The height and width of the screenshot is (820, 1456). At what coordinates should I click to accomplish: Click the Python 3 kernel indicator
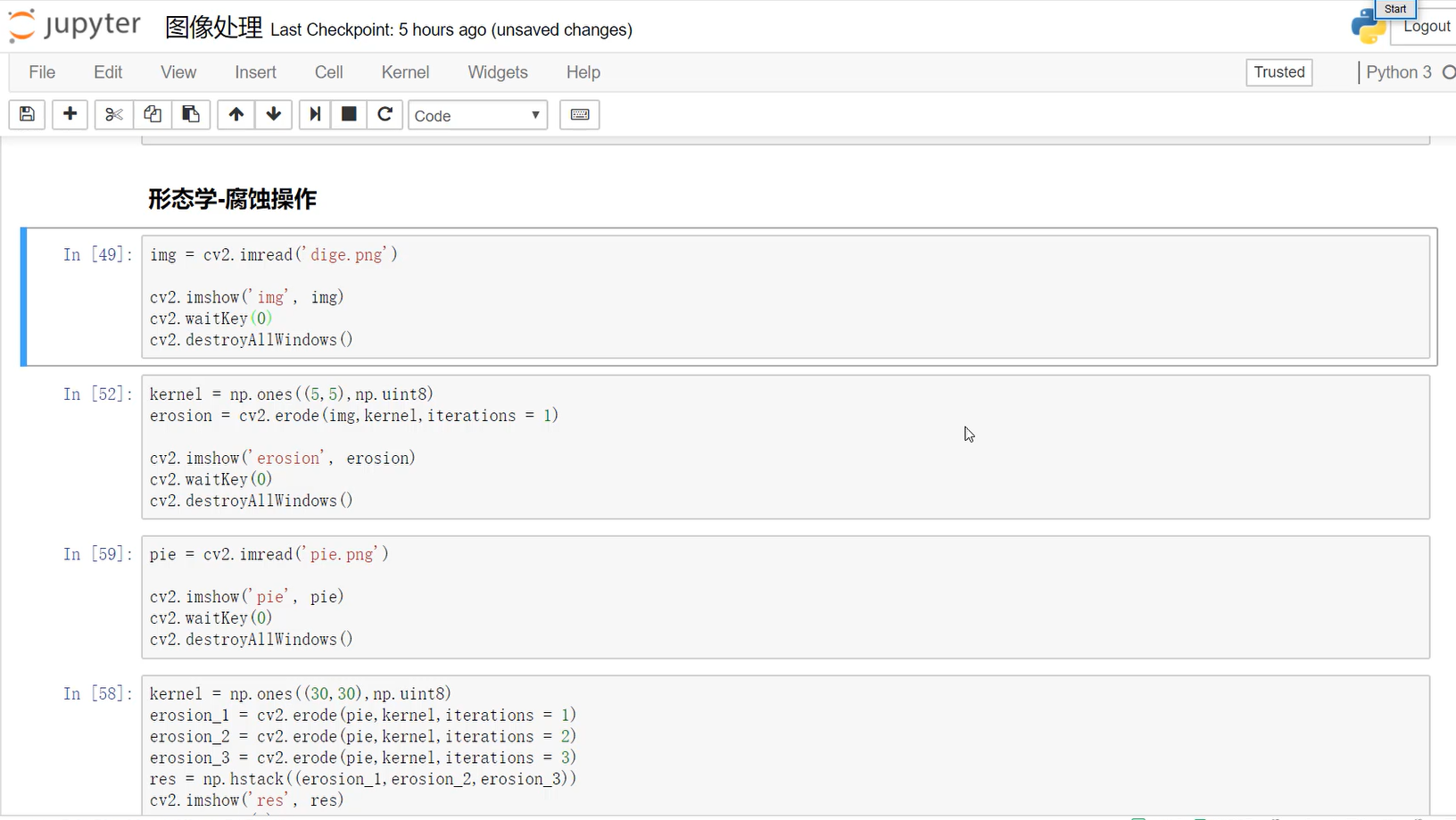pos(1399,72)
